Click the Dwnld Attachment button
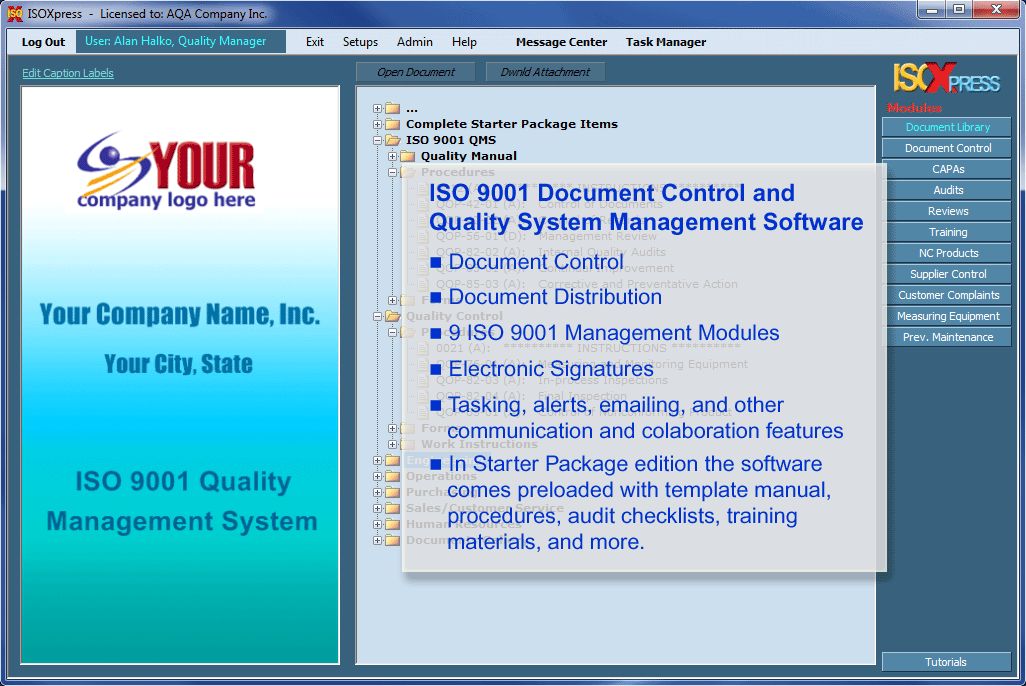The image size is (1026, 686). (545, 72)
